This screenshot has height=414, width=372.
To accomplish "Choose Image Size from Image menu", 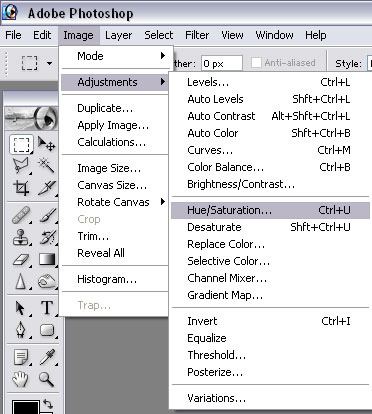I will (115, 168).
